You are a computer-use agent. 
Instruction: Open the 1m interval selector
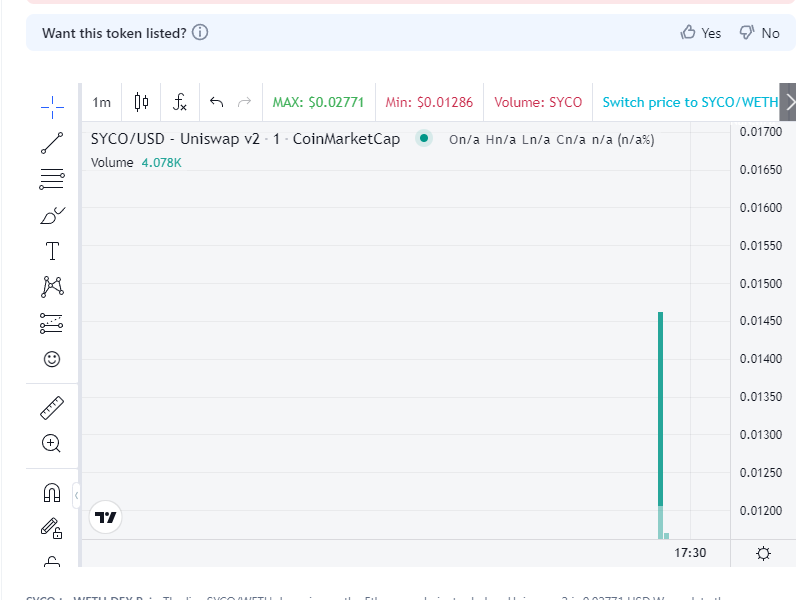[x=100, y=102]
